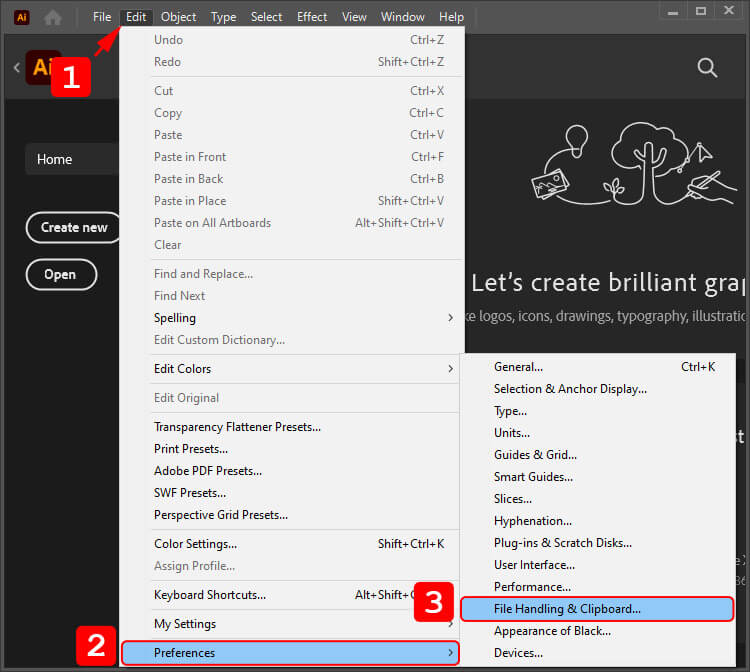
Task: Open the Type menu
Action: [223, 17]
